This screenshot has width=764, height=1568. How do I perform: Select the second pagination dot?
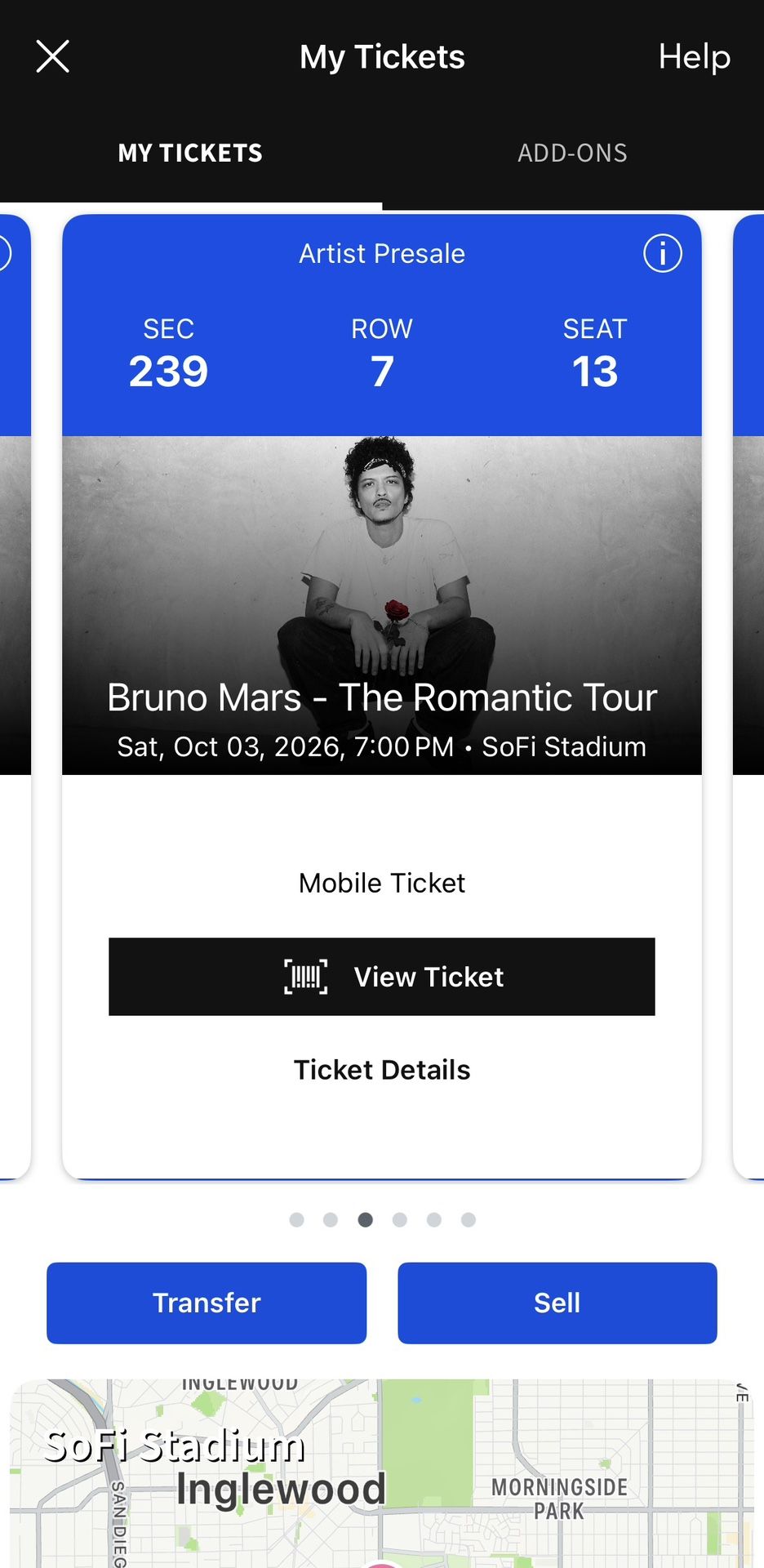pos(331,1219)
